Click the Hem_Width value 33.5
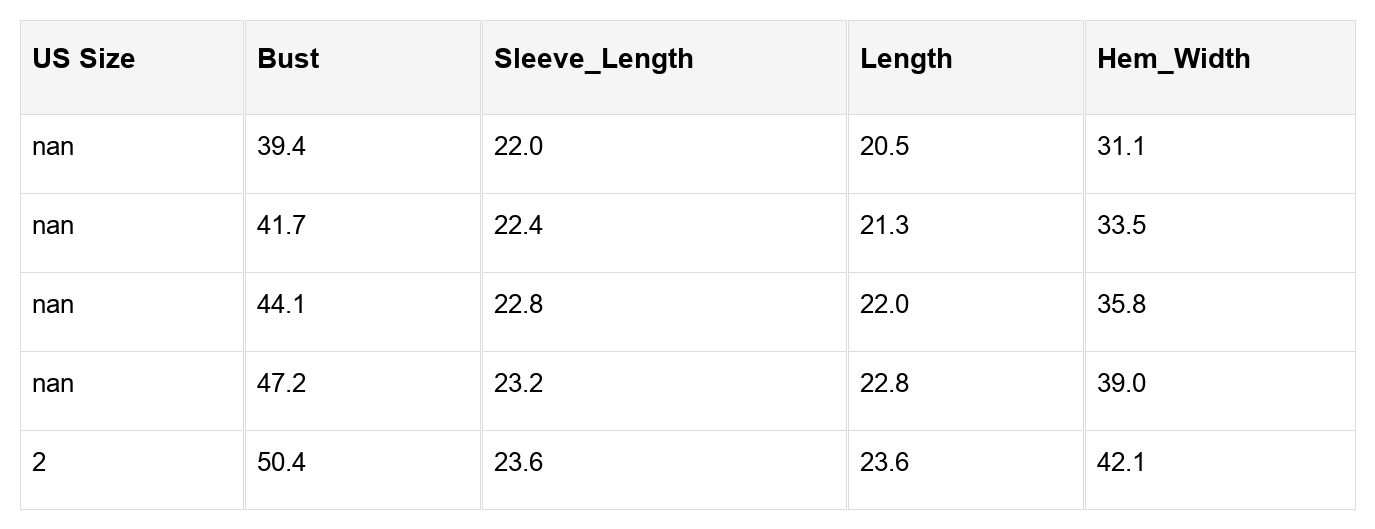 pos(1121,226)
